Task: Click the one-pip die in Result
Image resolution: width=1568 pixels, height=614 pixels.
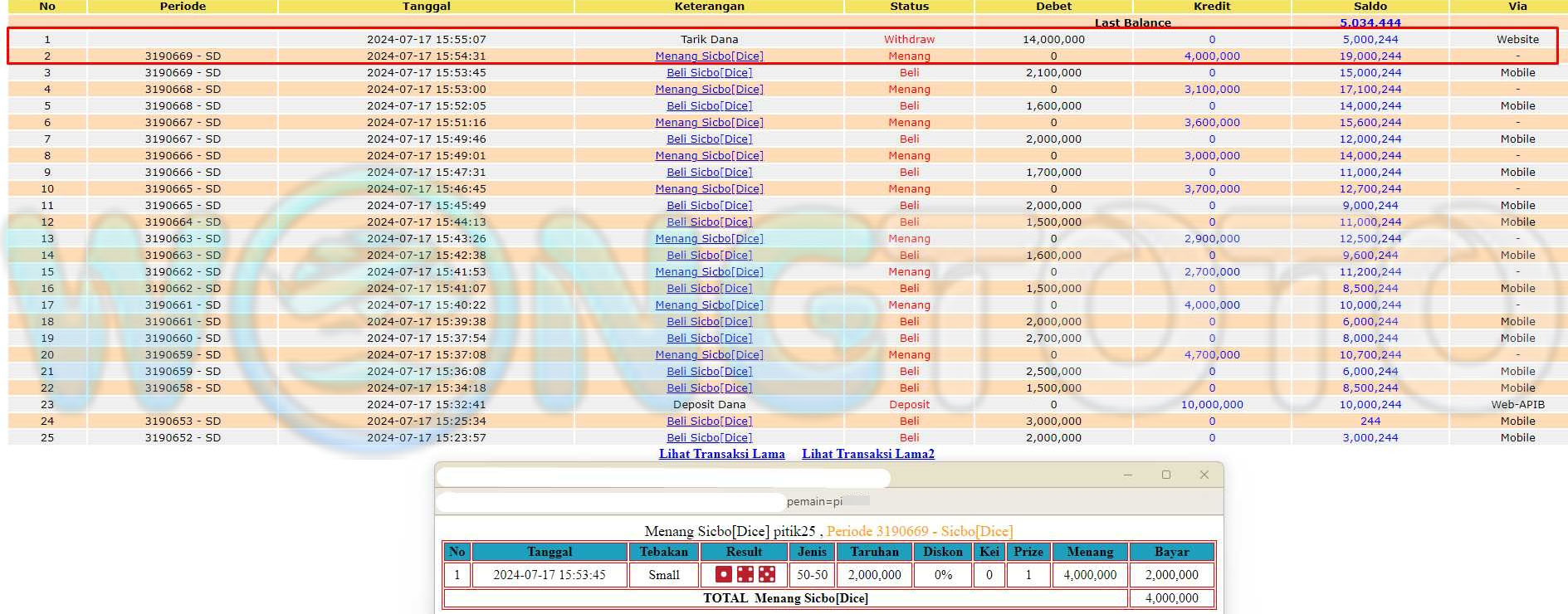Action: tap(724, 574)
